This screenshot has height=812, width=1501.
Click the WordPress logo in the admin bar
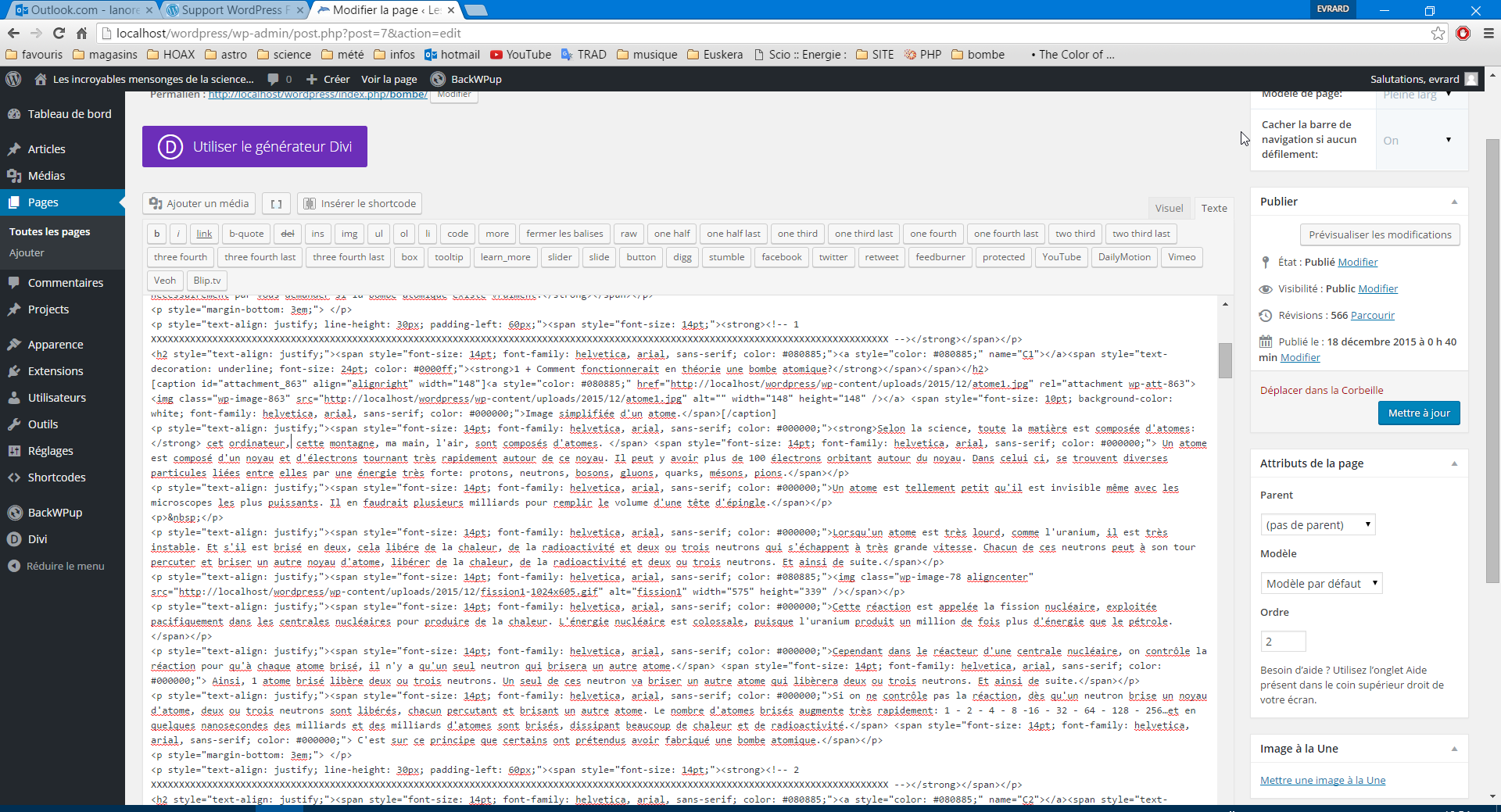[x=13, y=79]
